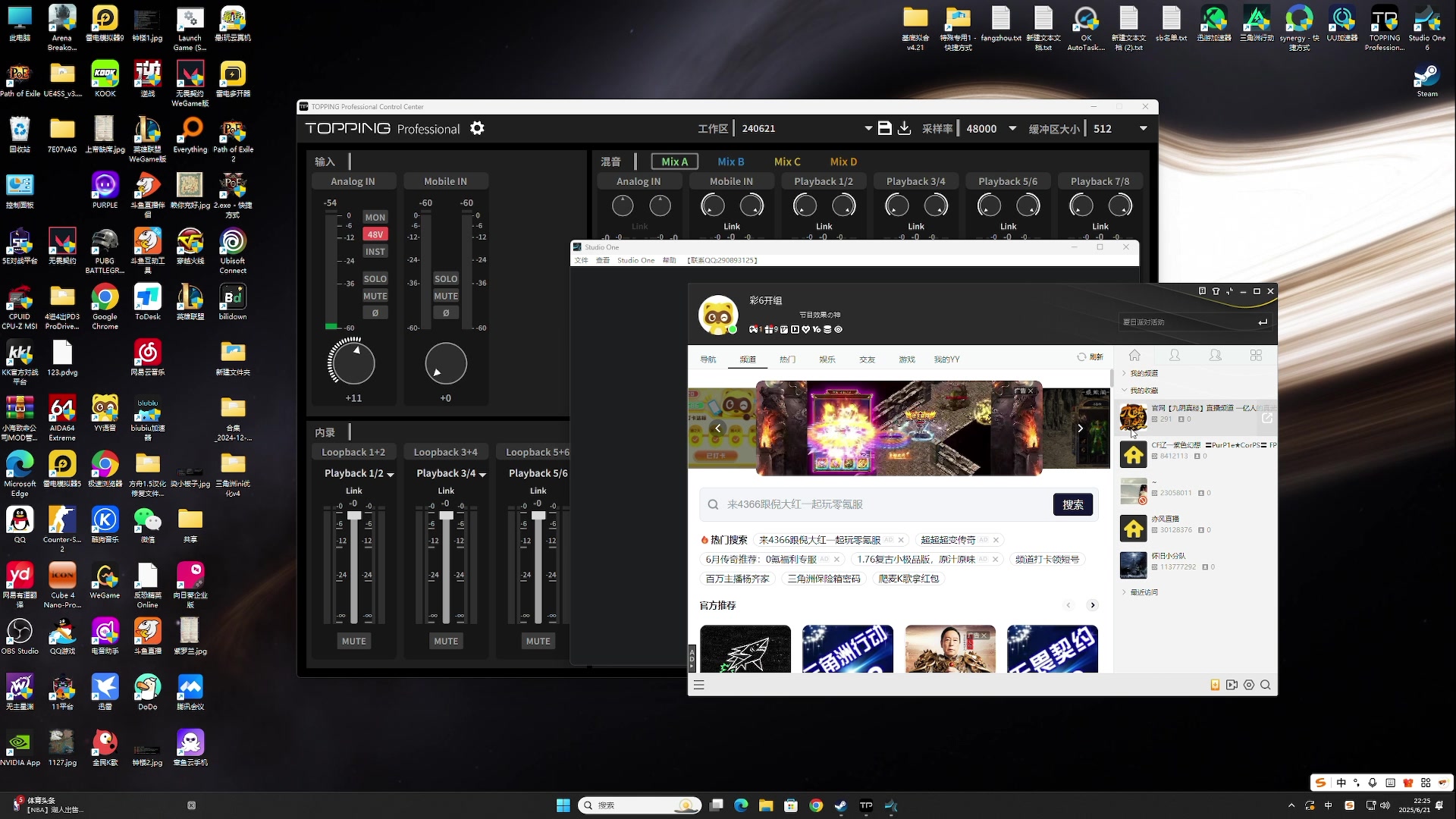Click the Sogou toolbox grid icon
1456x819 pixels.
click(x=1426, y=783)
